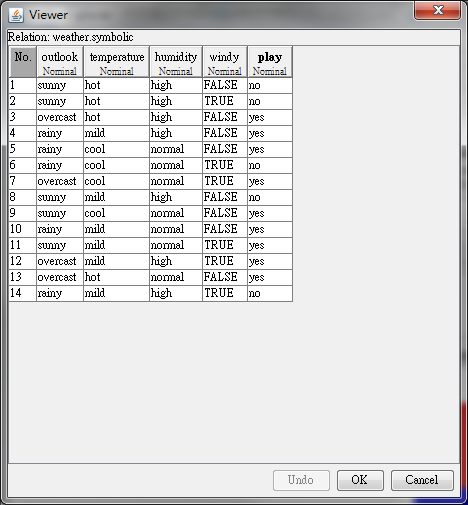Click the humidity Nominal column header
Screen dimensions: 468x505
pyautogui.click(x=176, y=62)
